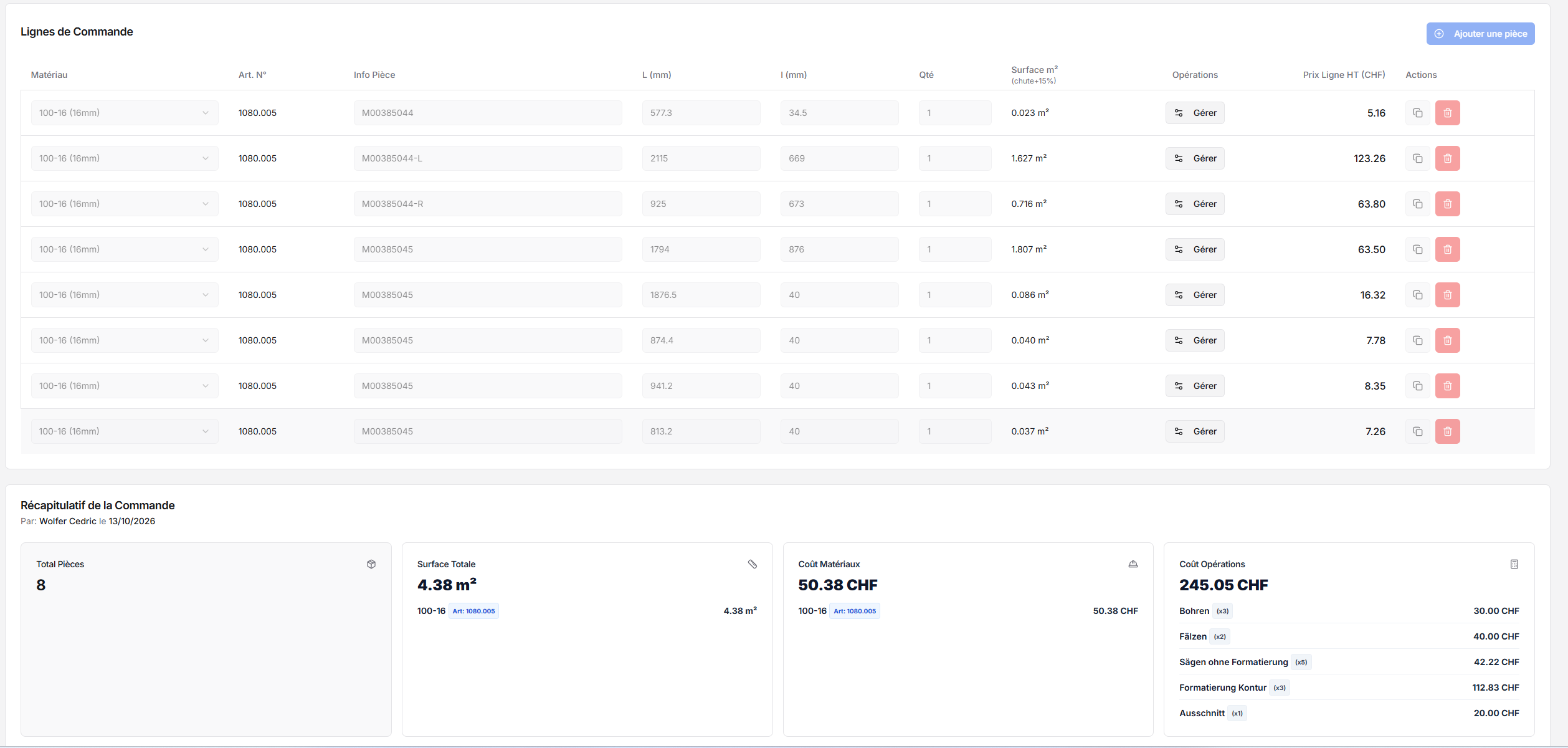This screenshot has width=1568, height=748.
Task: Duplicate the line priced 8.35
Action: [1417, 386]
